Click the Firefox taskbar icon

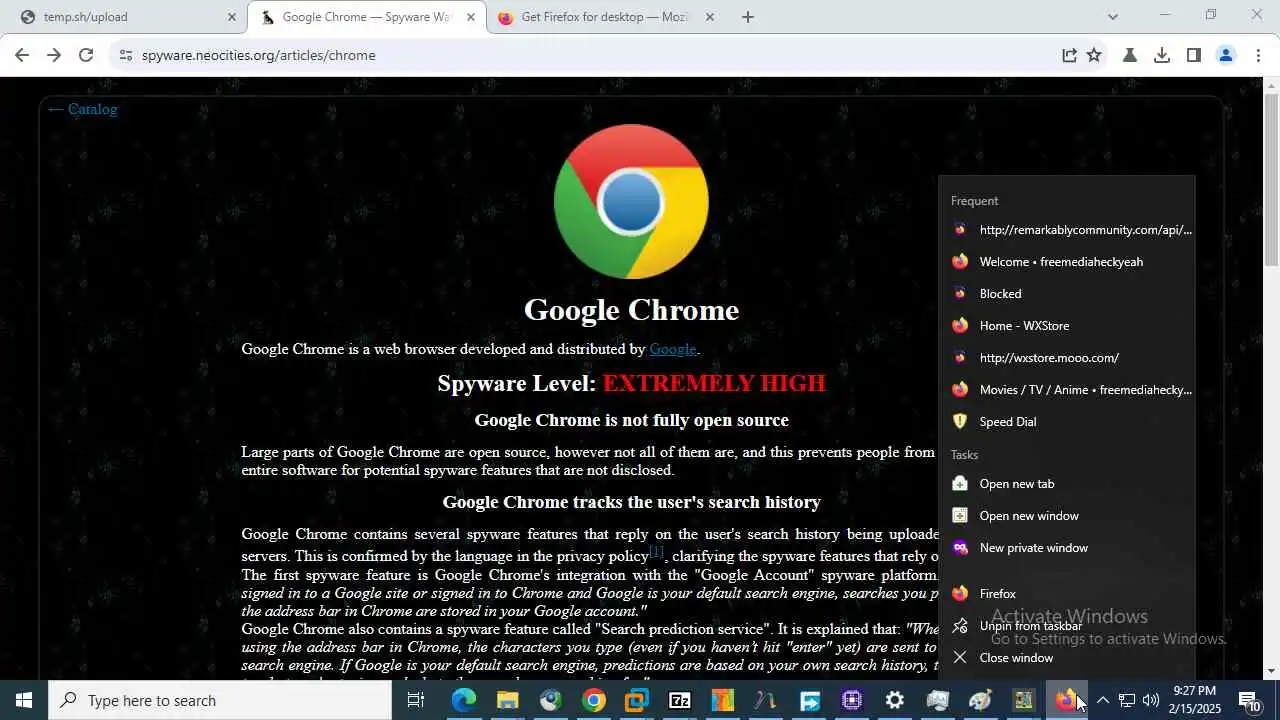(1067, 700)
